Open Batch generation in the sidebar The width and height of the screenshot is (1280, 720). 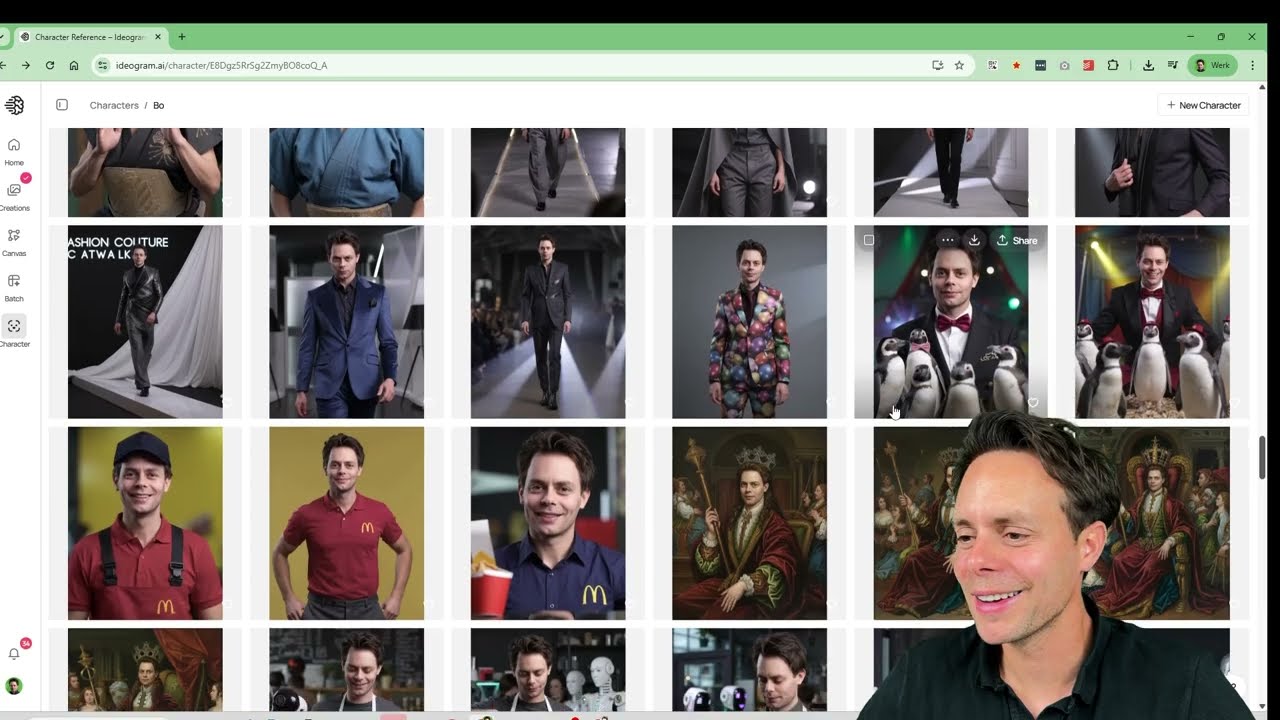point(14,287)
